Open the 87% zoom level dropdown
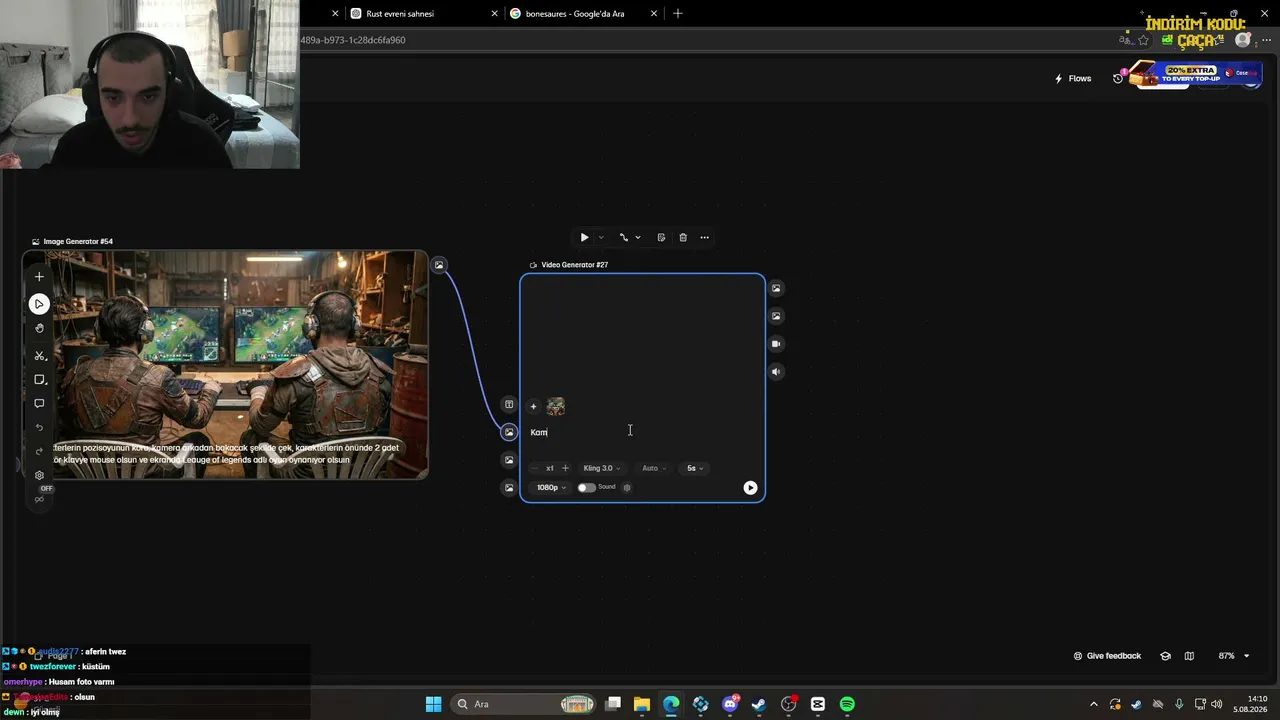Image resolution: width=1280 pixels, height=720 pixels. point(1234,656)
